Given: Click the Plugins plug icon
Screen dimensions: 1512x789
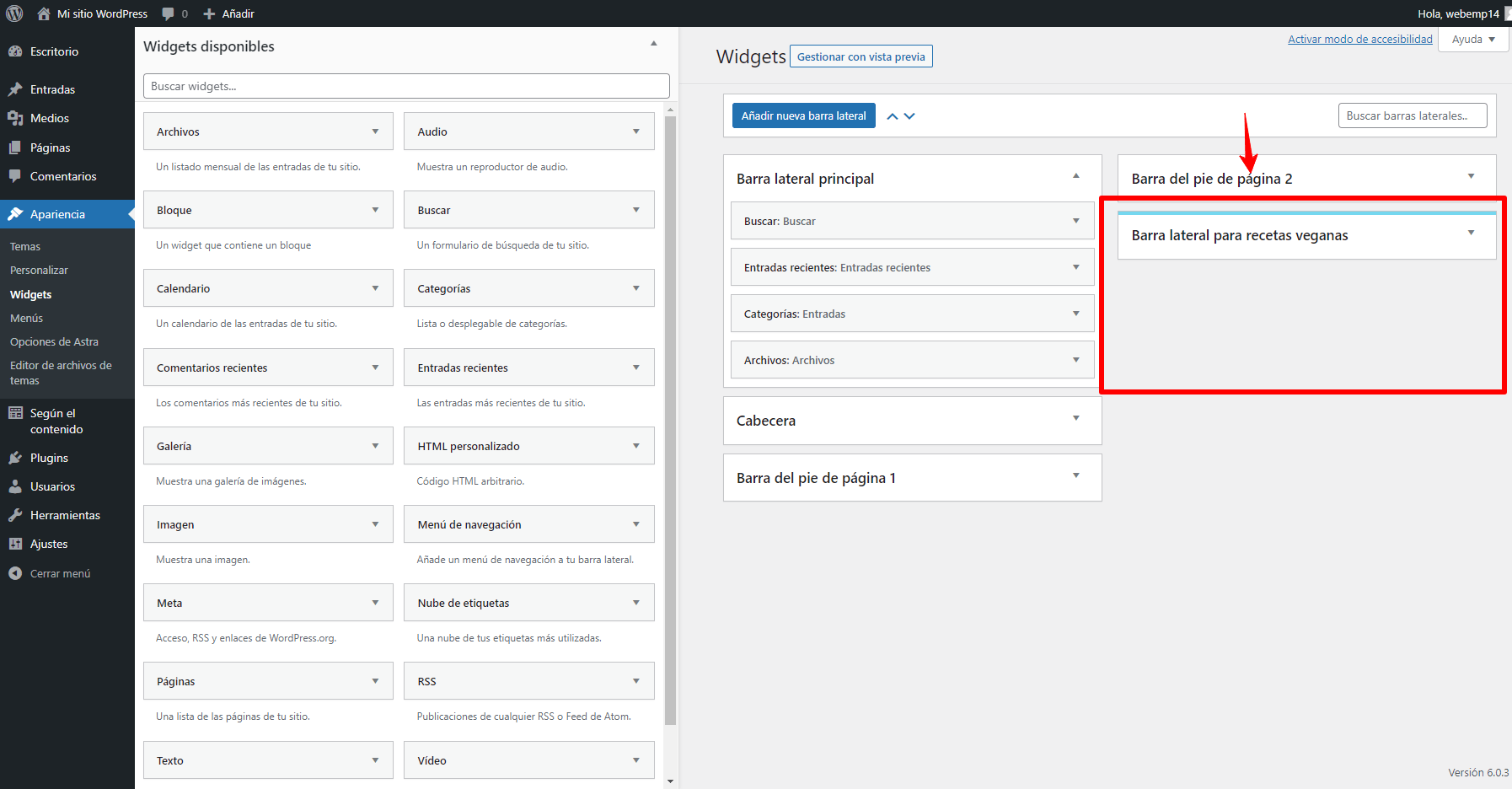Looking at the screenshot, I should 15,458.
